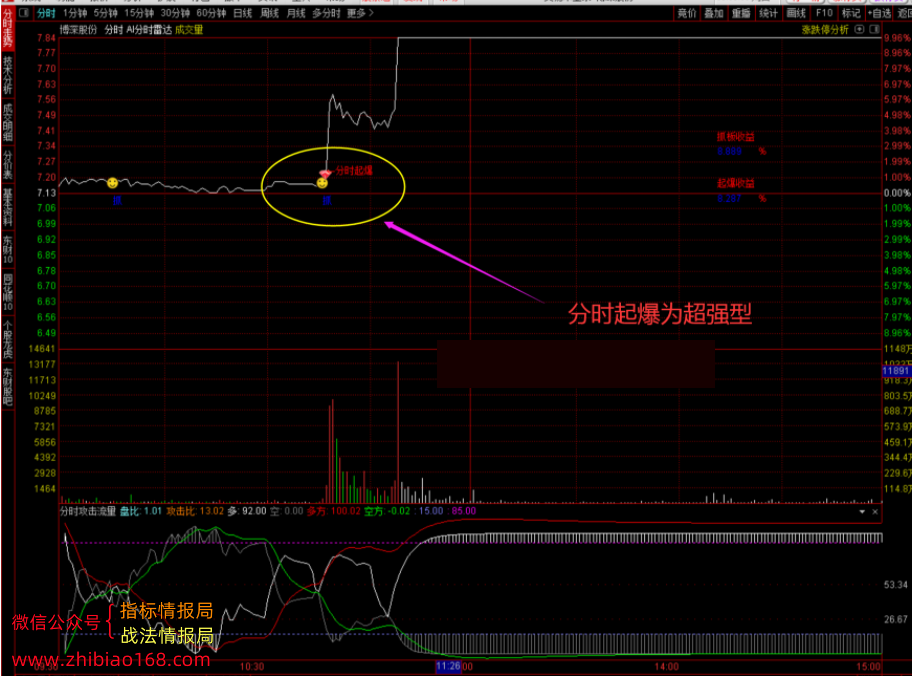The image size is (912, 676).
Task: Click the 10:30 time axis label
Action: point(252,667)
